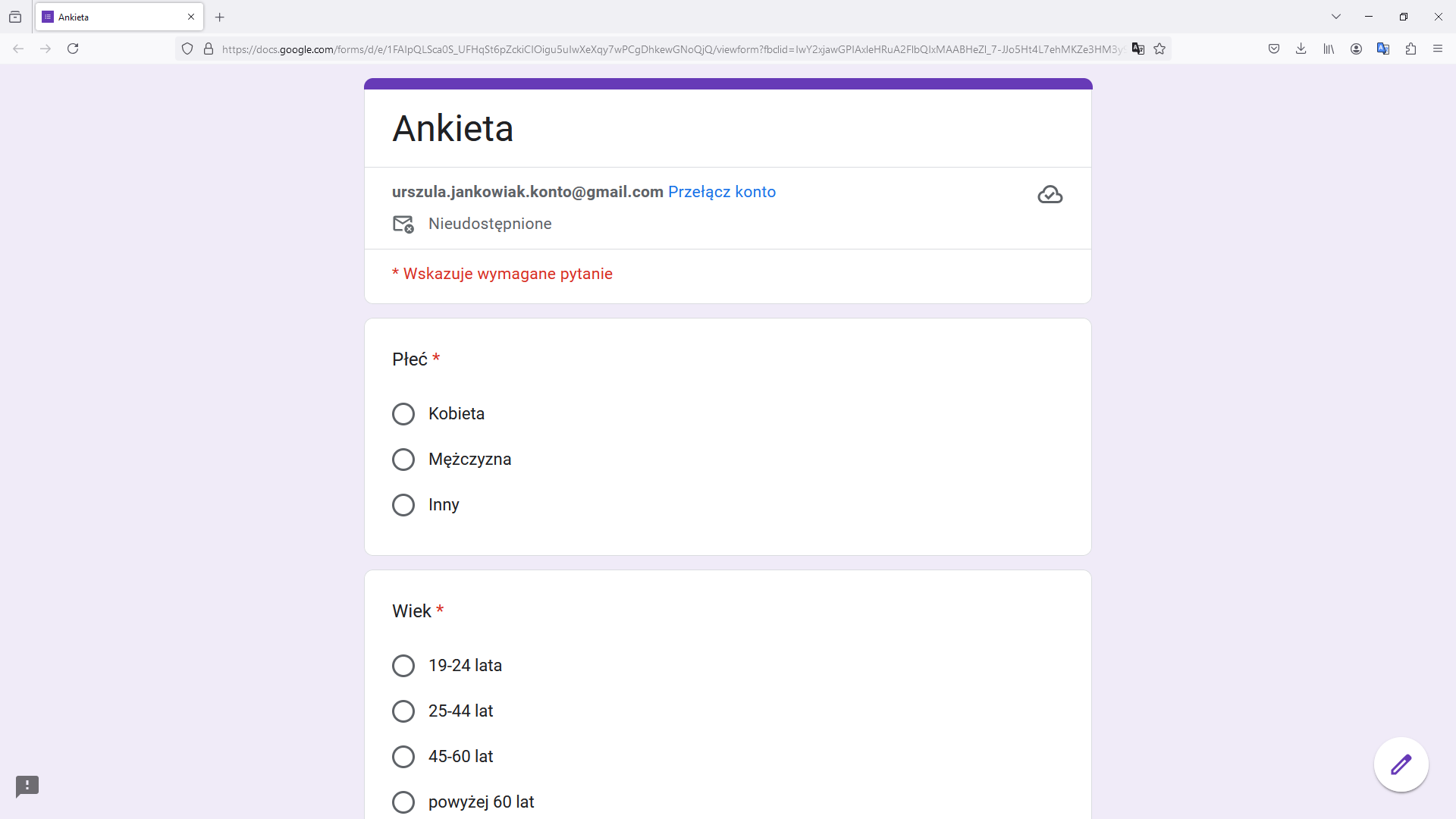
Task: Open the Firefox downloads icon
Action: tap(1301, 49)
